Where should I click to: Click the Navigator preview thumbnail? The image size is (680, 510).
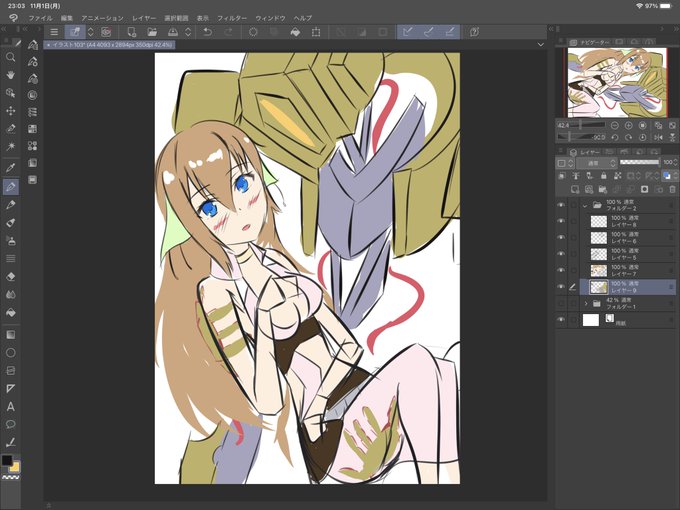coord(616,82)
